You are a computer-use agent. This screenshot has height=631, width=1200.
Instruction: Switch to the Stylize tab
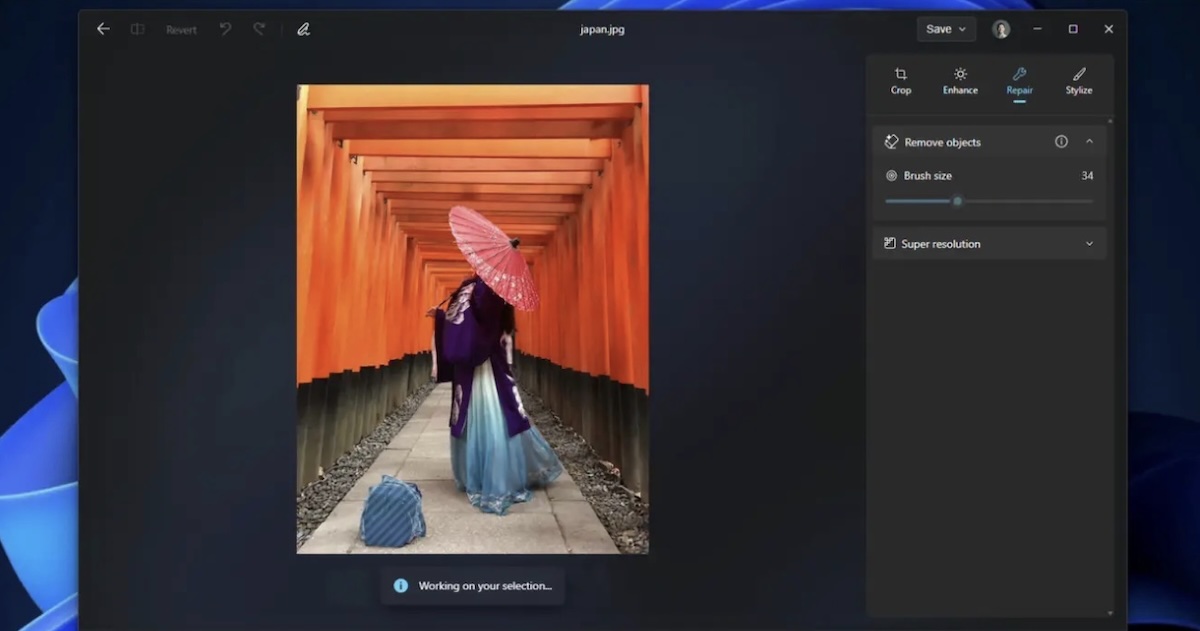(1079, 81)
